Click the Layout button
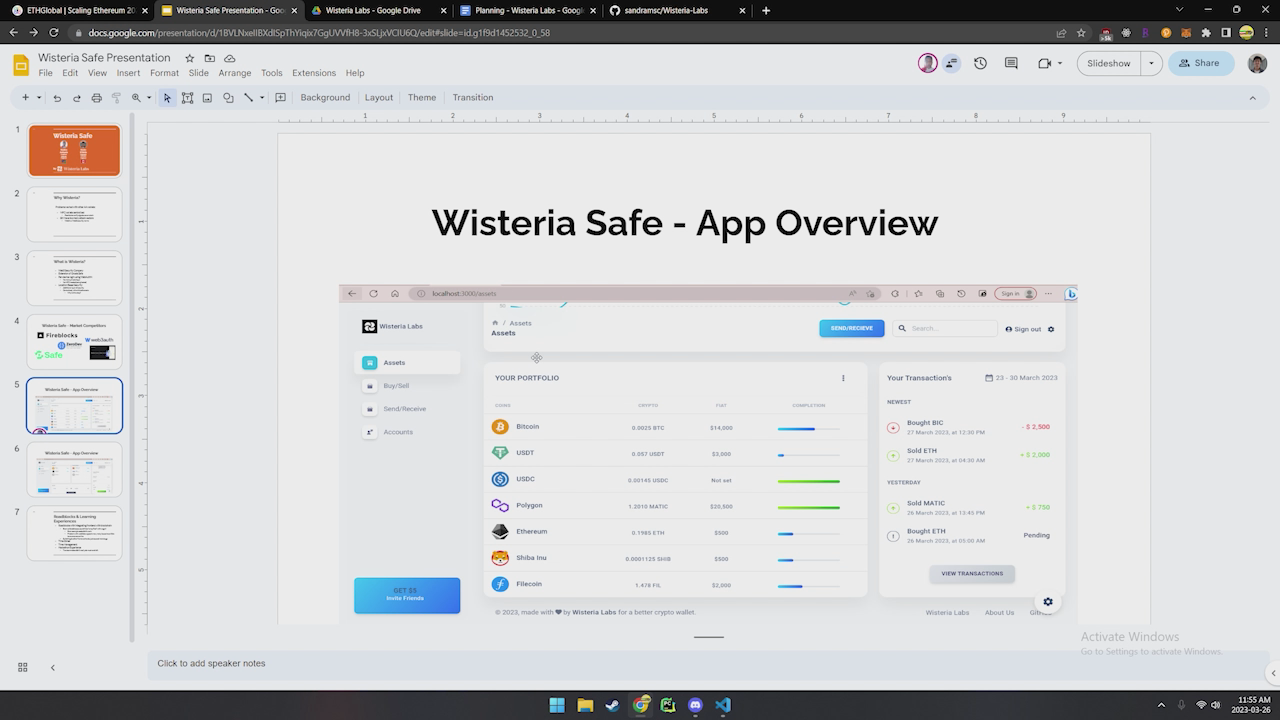 (379, 98)
